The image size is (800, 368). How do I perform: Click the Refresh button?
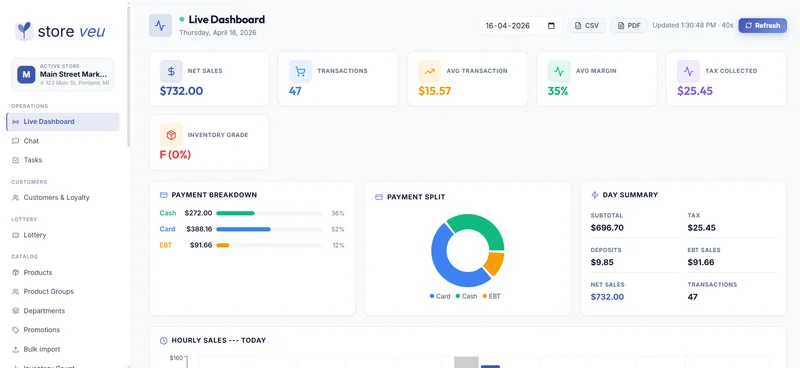(x=763, y=26)
